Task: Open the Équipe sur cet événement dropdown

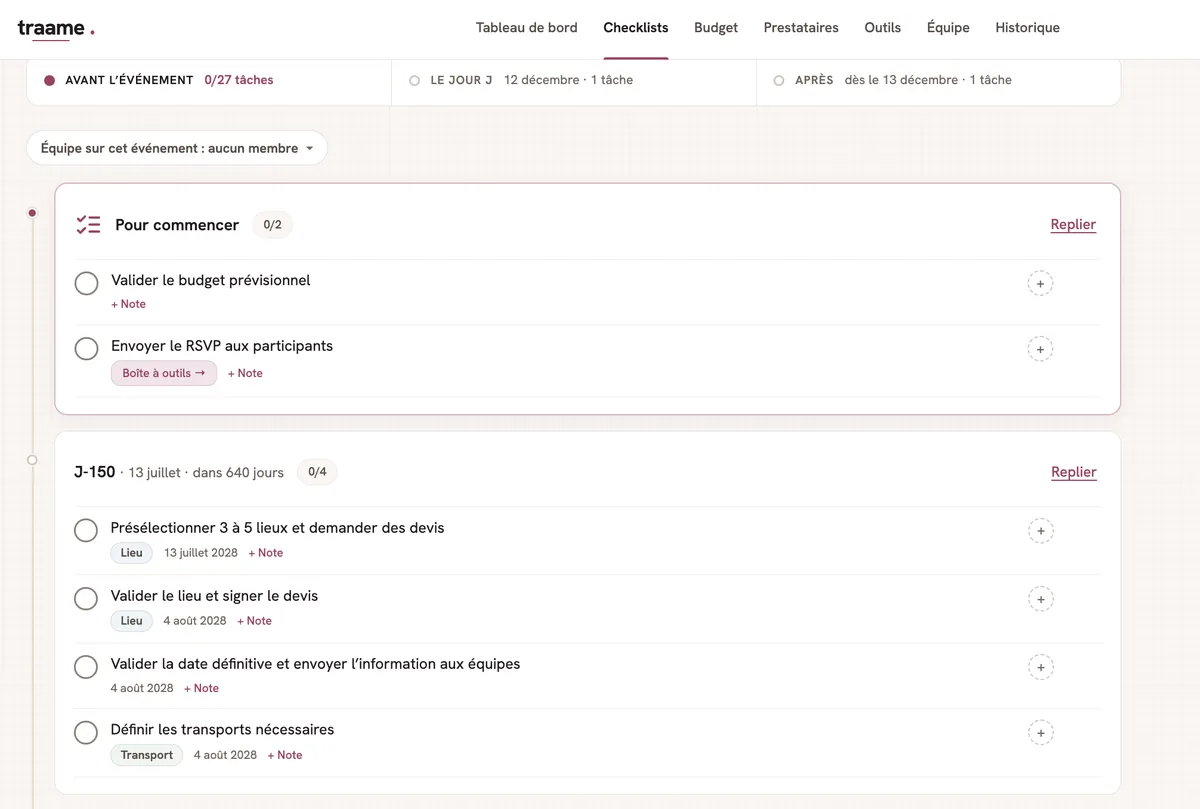Action: pos(177,148)
